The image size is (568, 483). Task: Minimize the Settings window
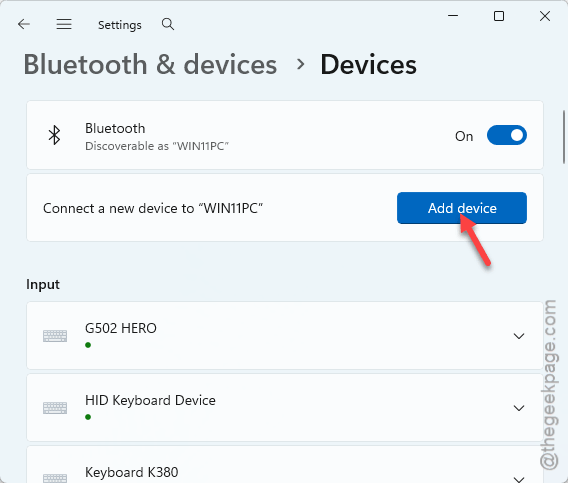[453, 16]
